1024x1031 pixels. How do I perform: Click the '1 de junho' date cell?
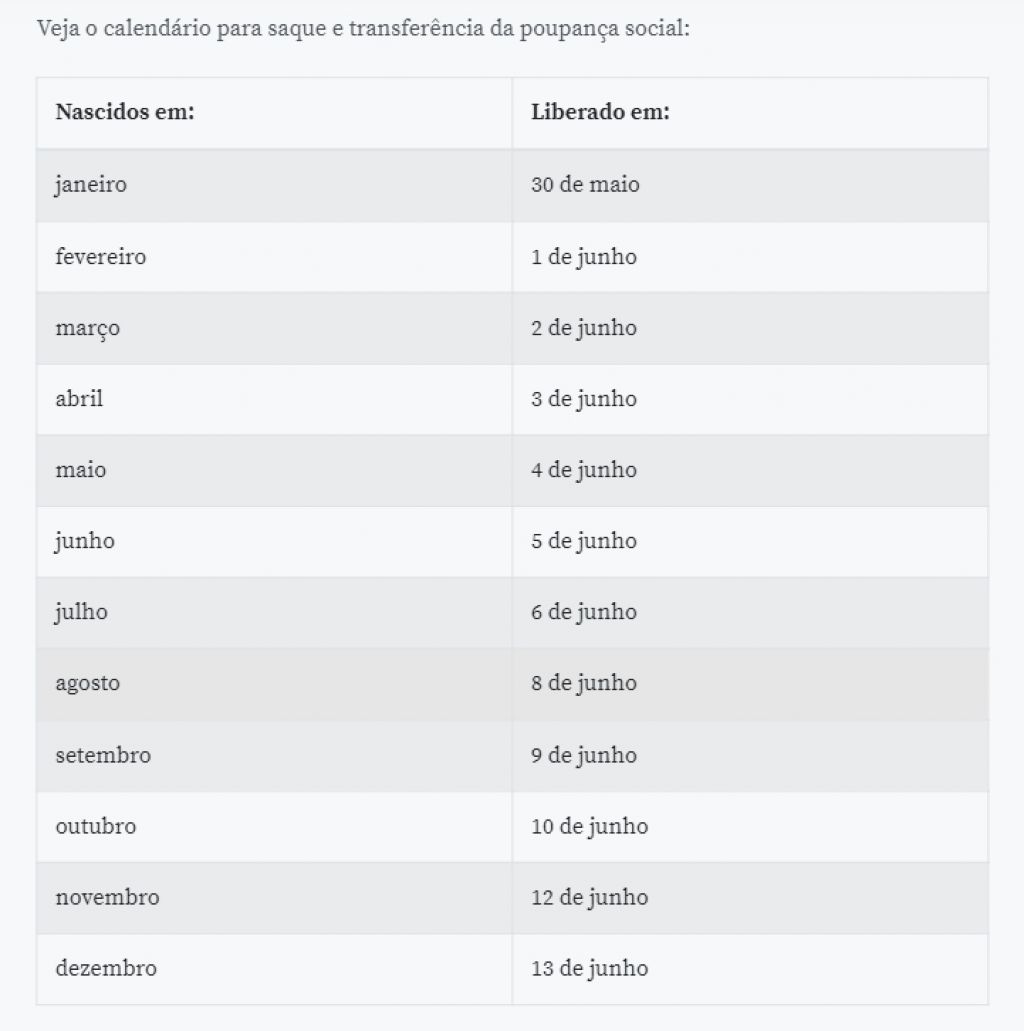750,257
